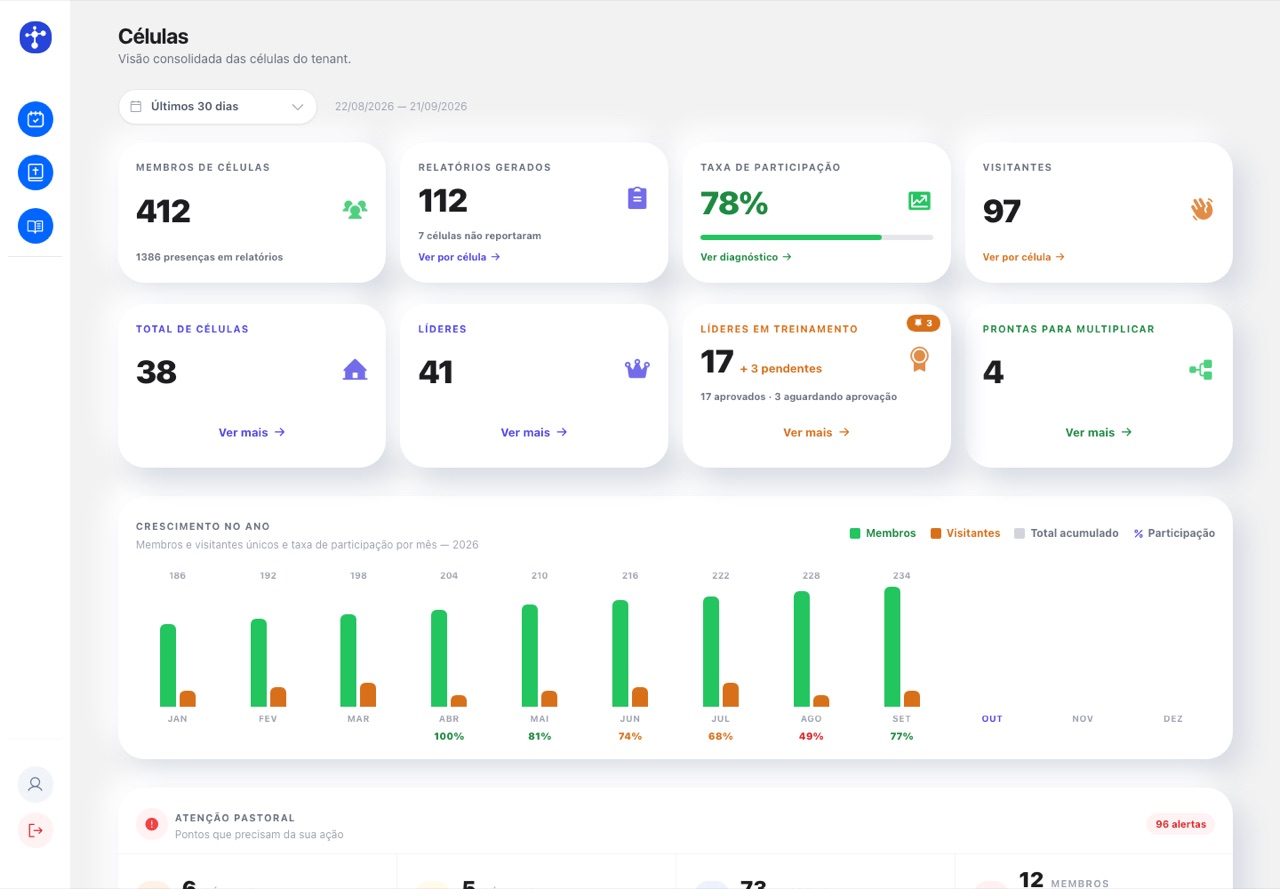Viewport: 1280px width, 889px height.
Task: Click the red logout icon
Action: coord(35,830)
